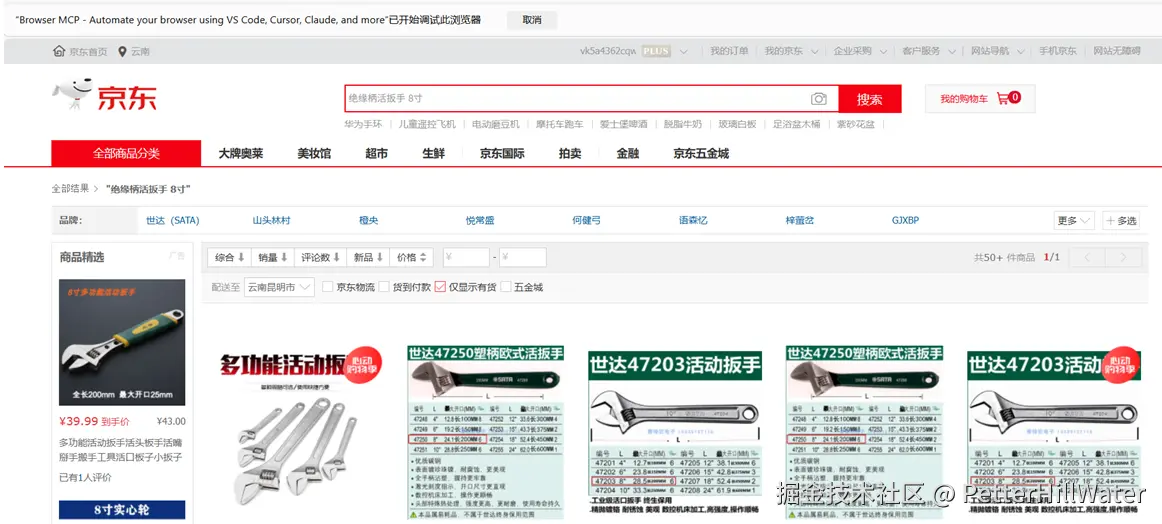The width and height of the screenshot is (1162, 524).
Task: Click 取消 in the debugging banner
Action: click(532, 20)
